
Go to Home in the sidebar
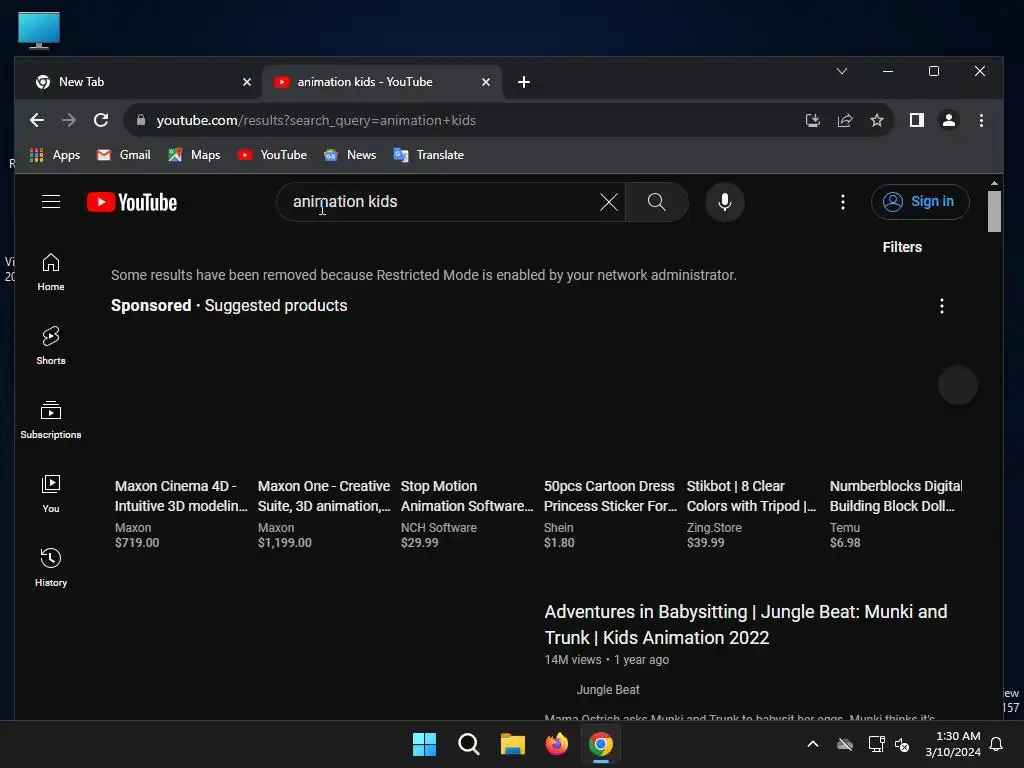pos(51,272)
